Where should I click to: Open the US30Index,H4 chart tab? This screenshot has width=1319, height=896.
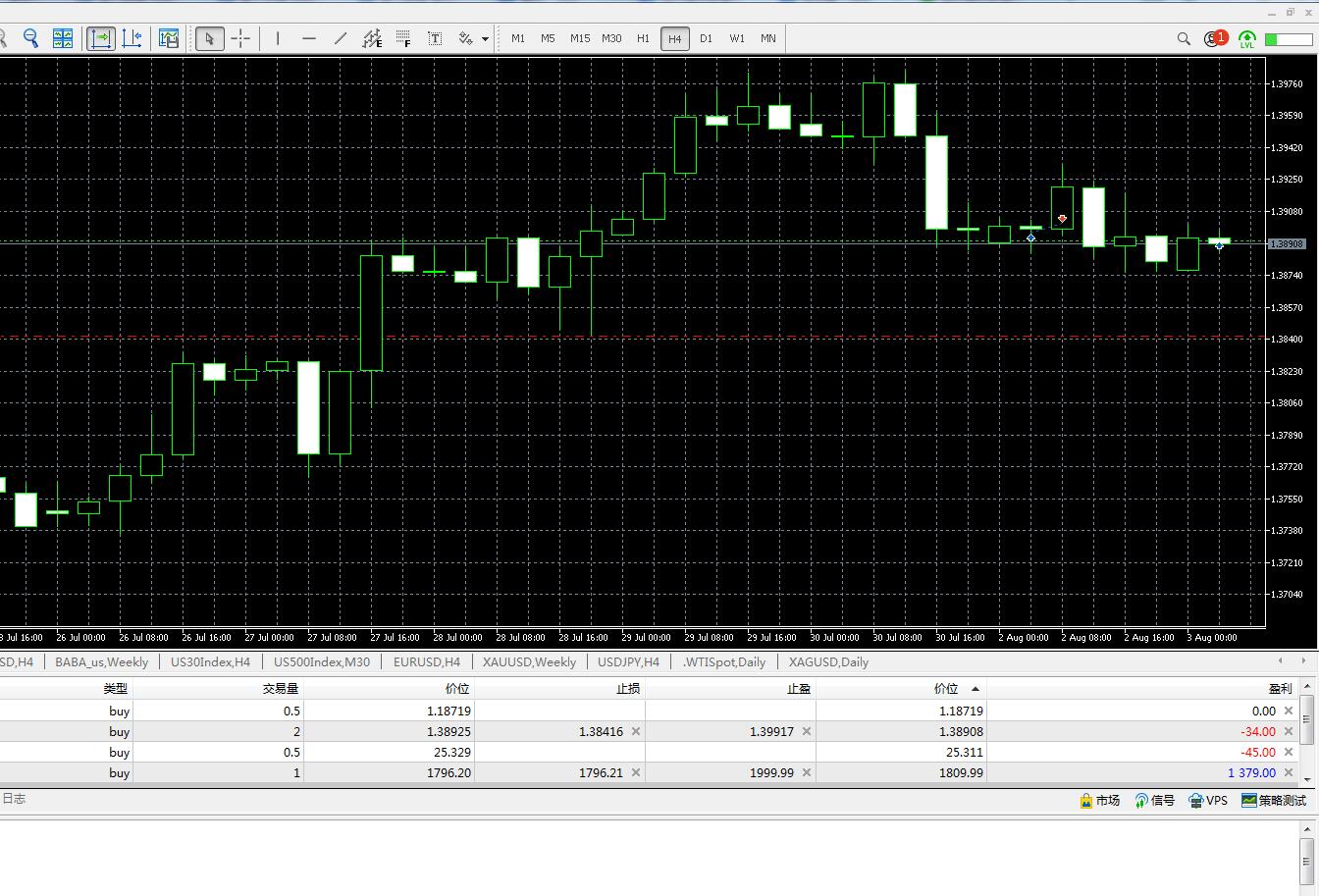210,661
